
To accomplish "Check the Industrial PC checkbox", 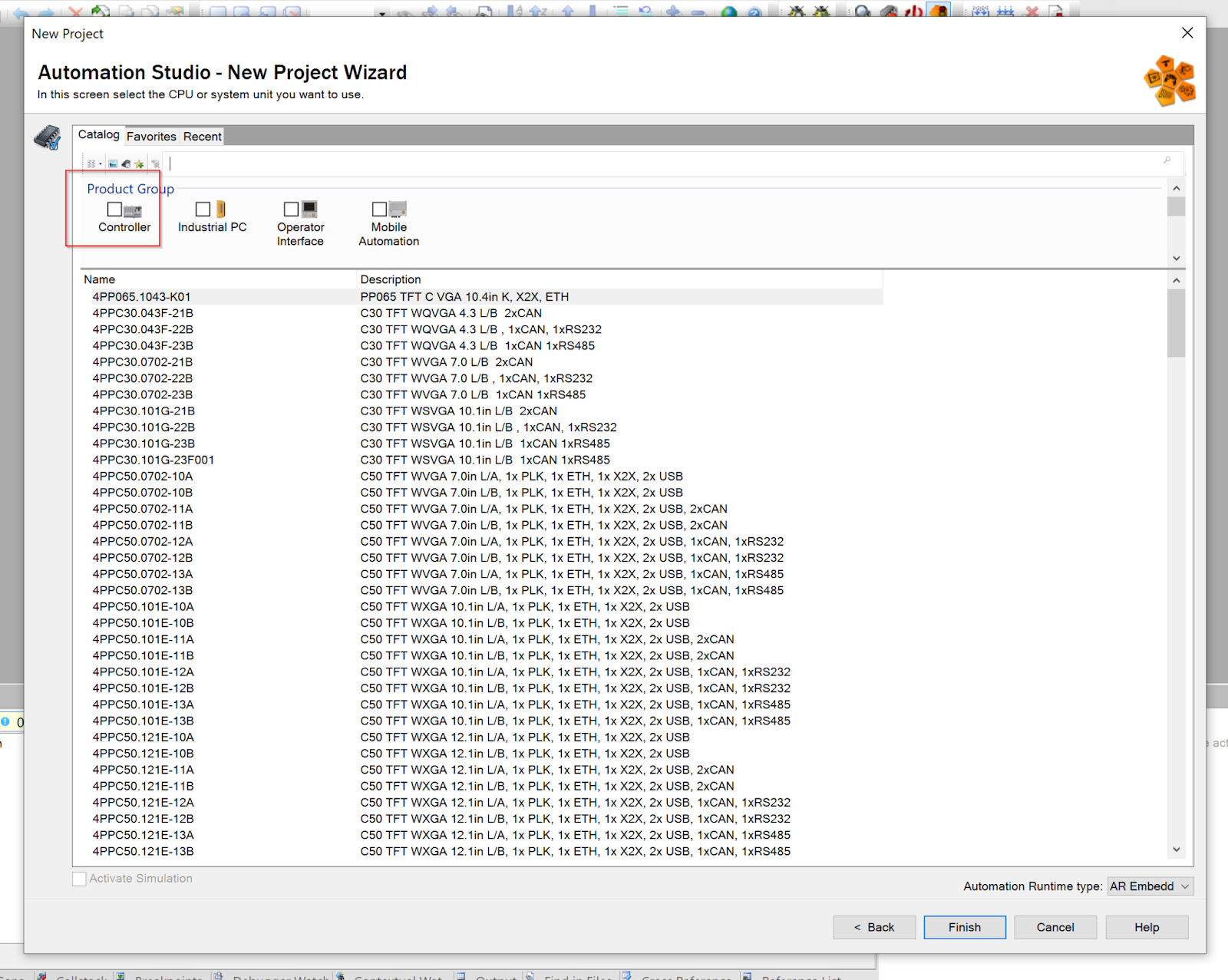I will (x=203, y=209).
